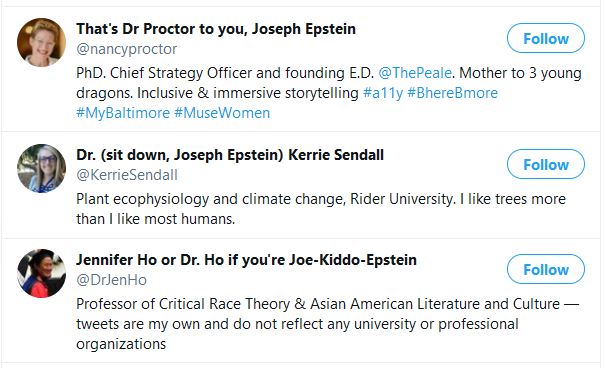Open the #a11y hashtag
The image size is (605, 368).
click(x=383, y=93)
